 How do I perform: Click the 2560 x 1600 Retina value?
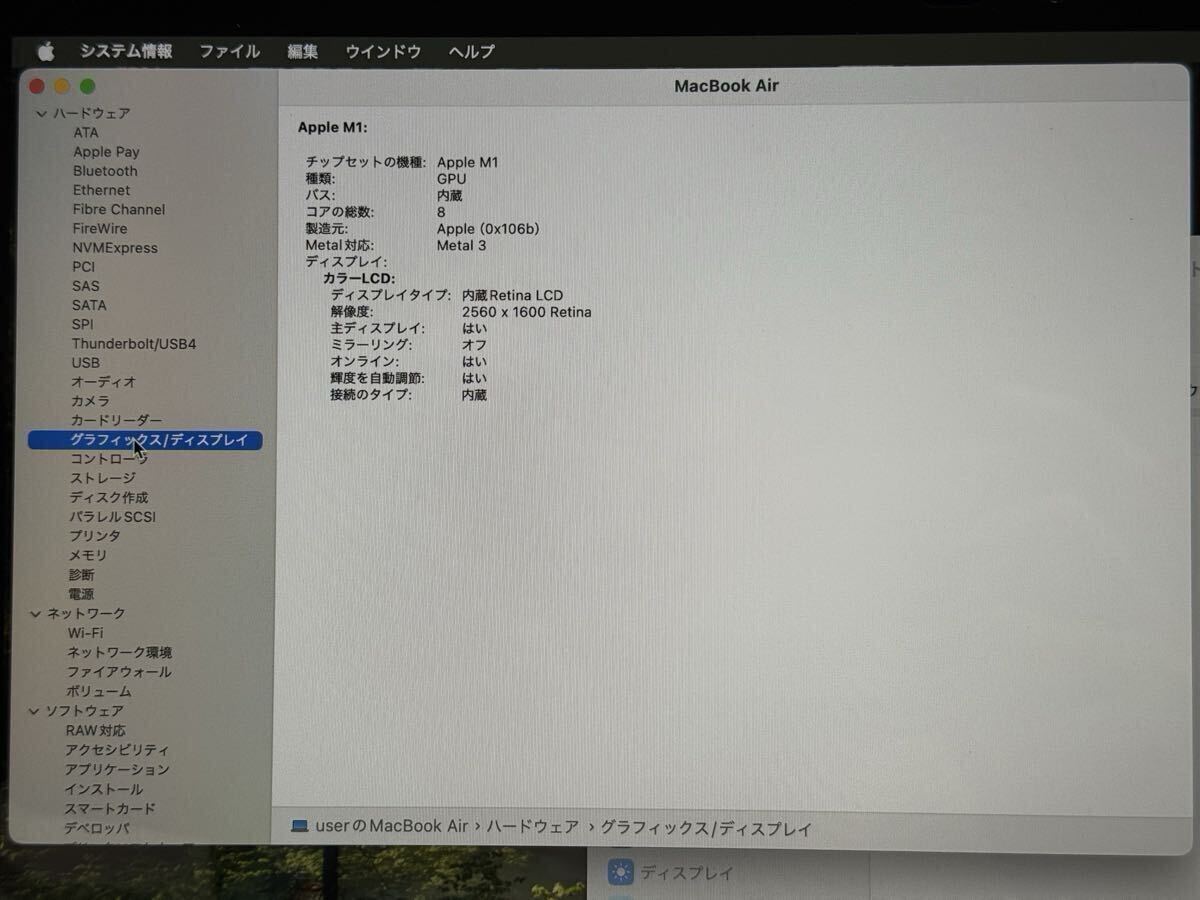point(526,312)
